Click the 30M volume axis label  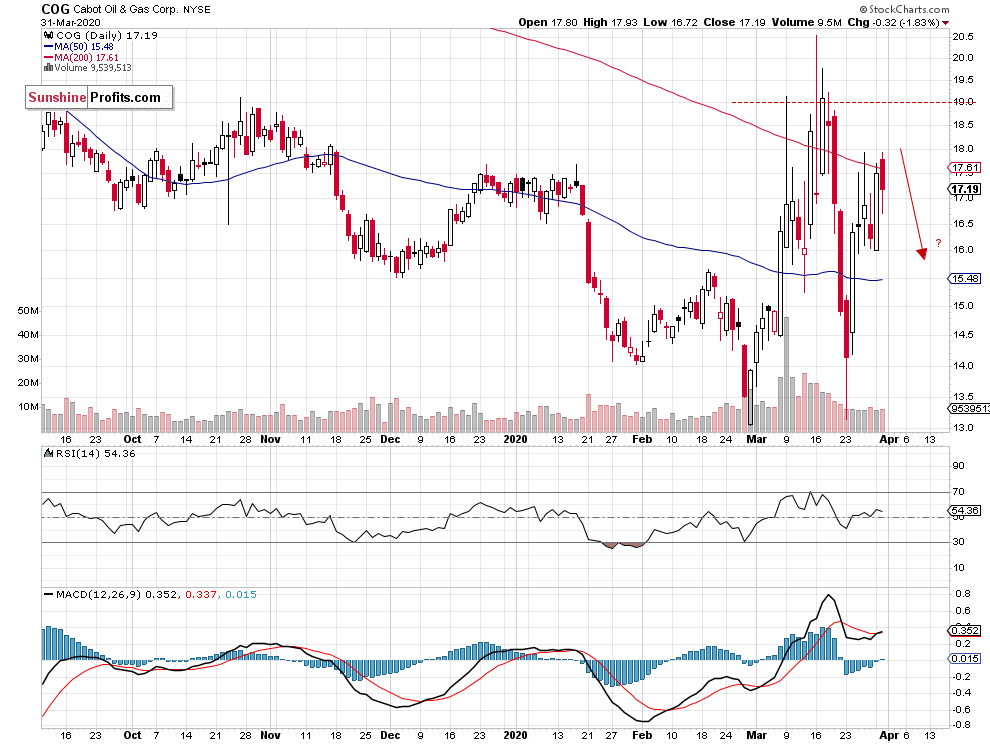[x=28, y=359]
